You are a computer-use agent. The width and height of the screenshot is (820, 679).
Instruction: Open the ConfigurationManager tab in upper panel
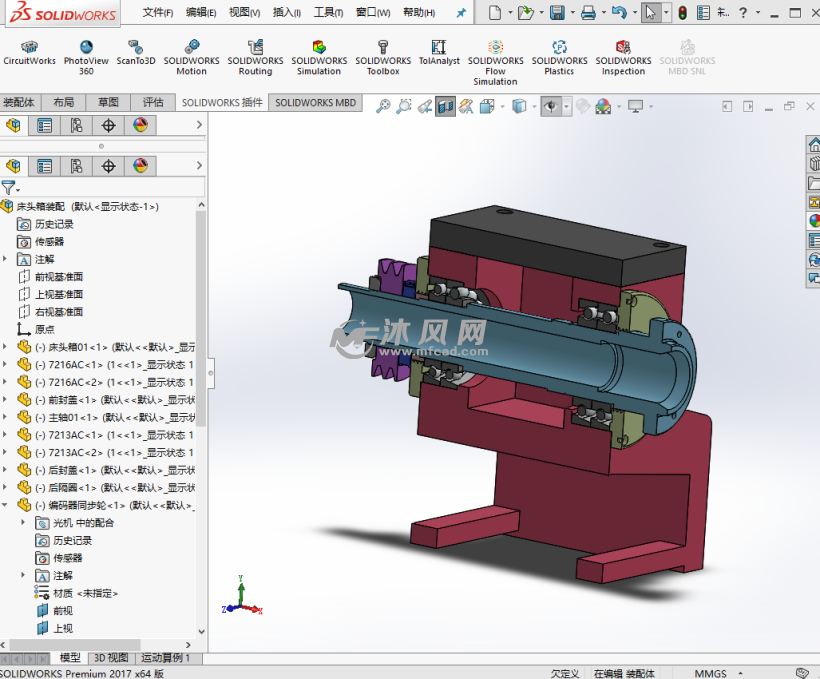76,126
